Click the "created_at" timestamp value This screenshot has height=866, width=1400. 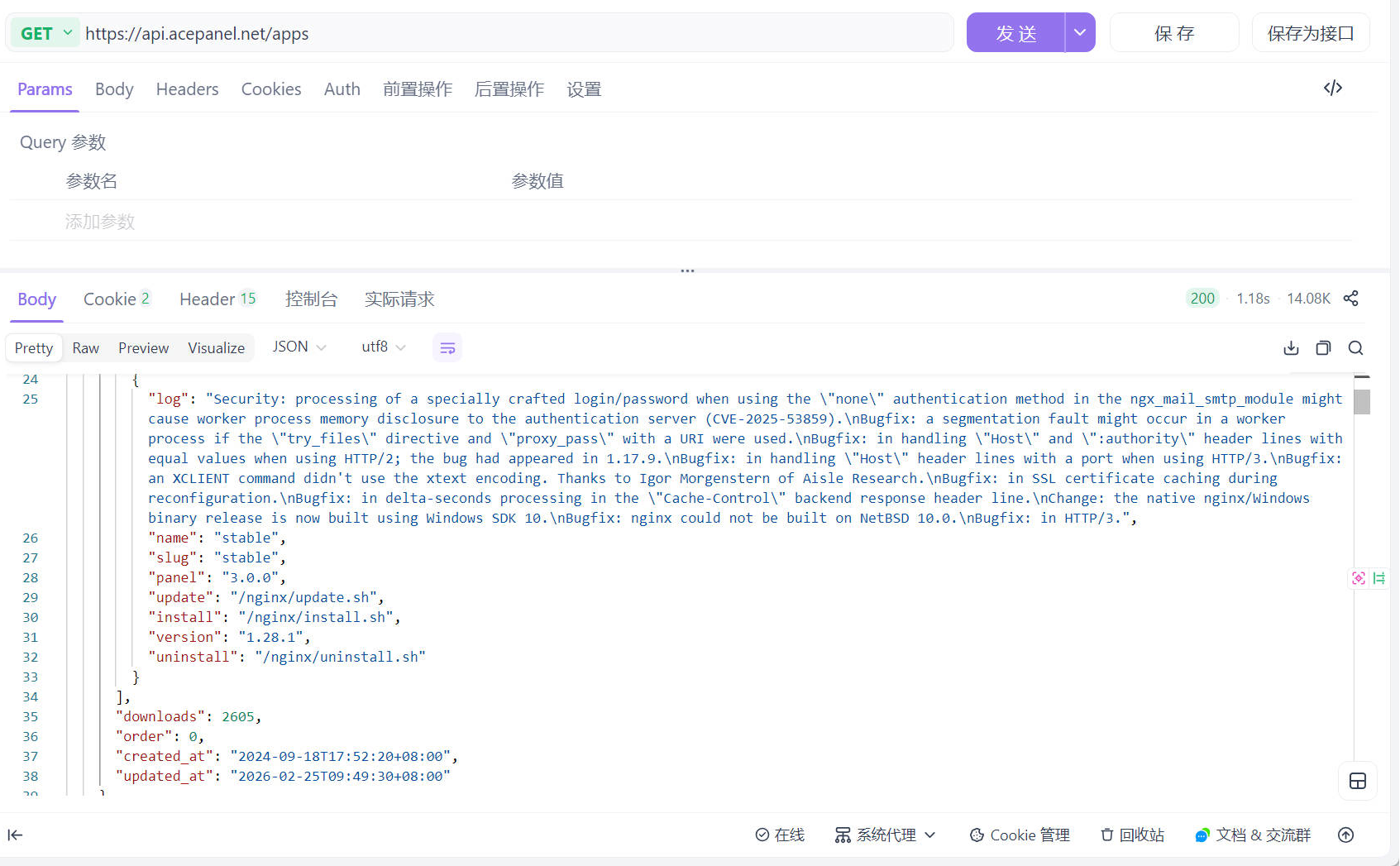[x=341, y=756]
